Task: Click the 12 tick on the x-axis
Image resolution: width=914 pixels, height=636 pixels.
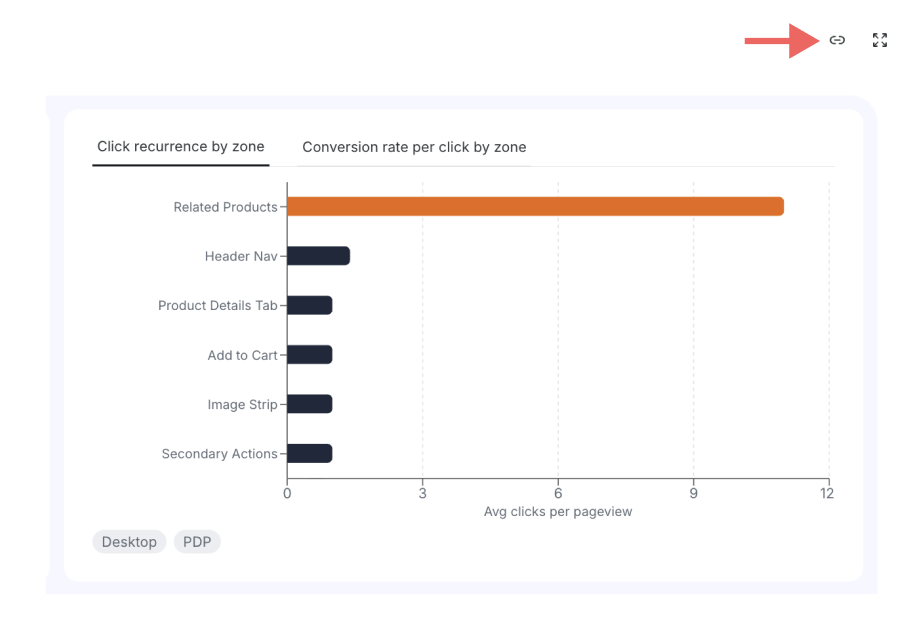Action: [x=827, y=494]
